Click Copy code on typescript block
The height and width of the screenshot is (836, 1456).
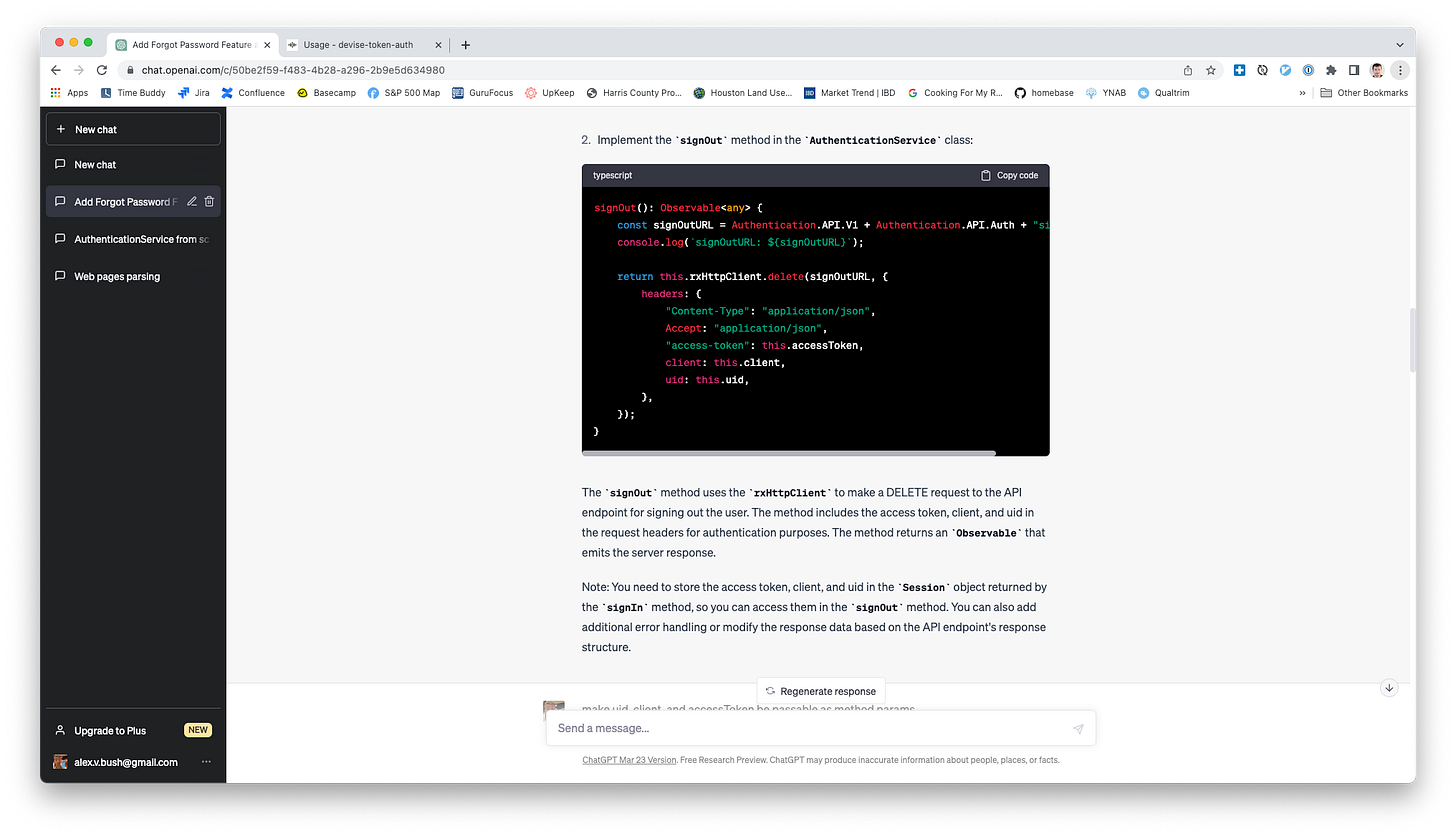click(1010, 175)
